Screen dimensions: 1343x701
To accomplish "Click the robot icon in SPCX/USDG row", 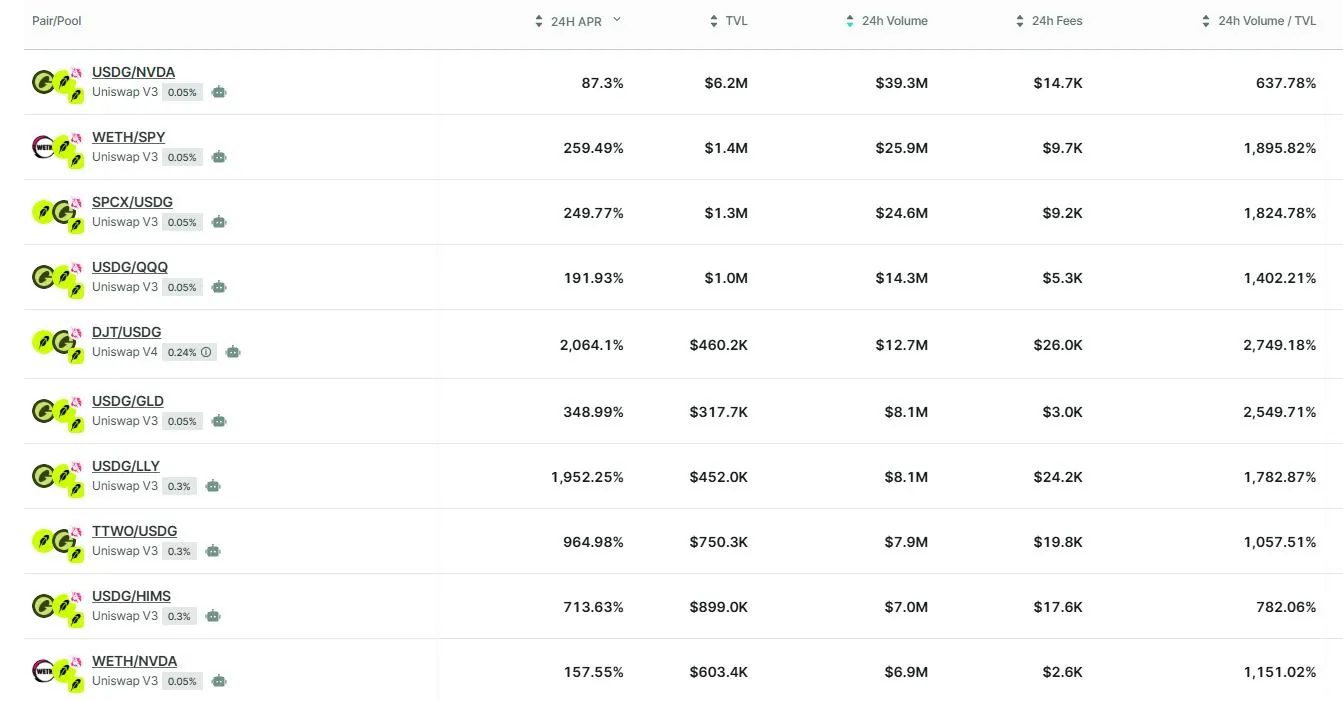I will click(219, 222).
